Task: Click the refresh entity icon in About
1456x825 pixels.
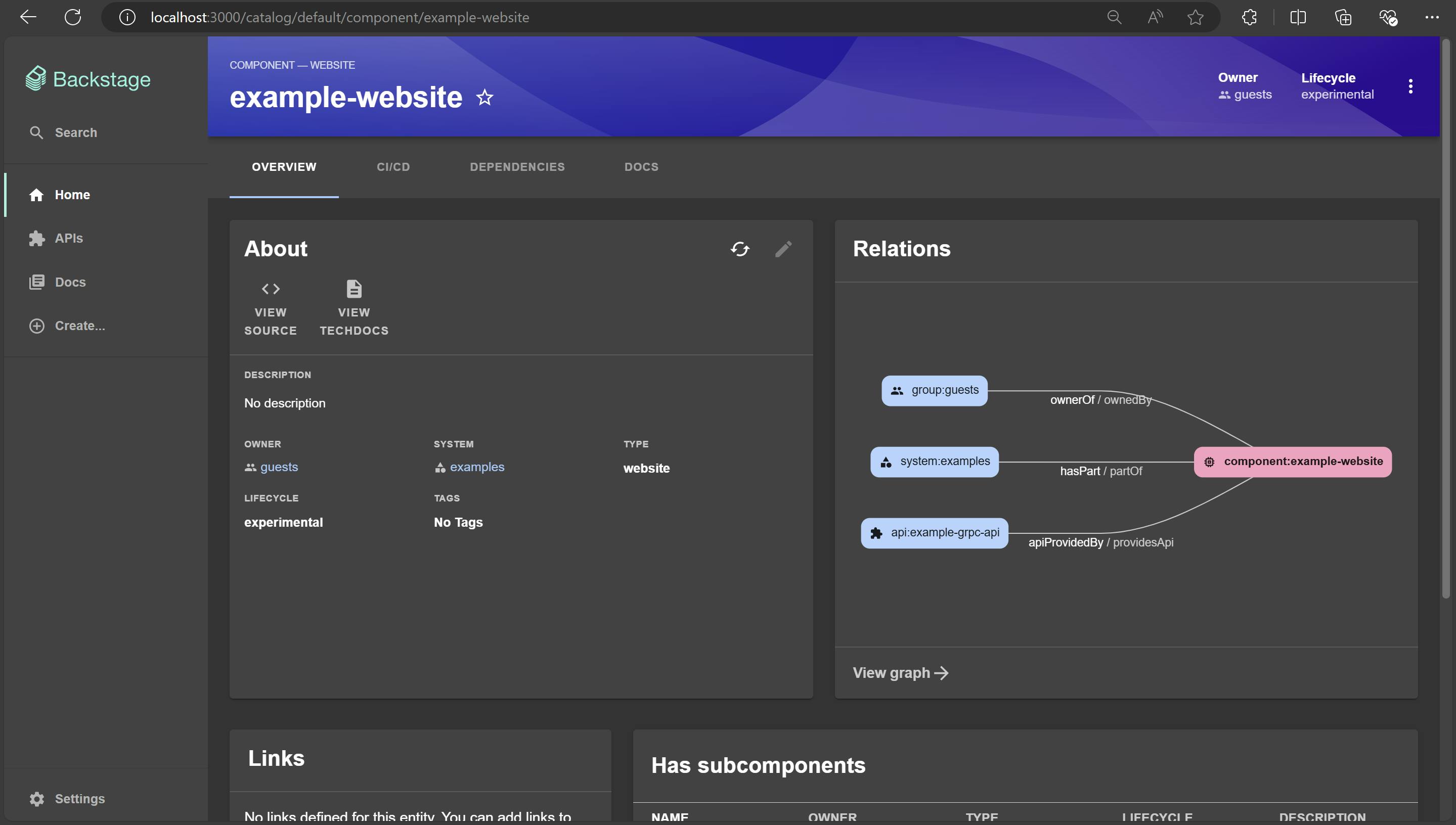Action: point(739,249)
